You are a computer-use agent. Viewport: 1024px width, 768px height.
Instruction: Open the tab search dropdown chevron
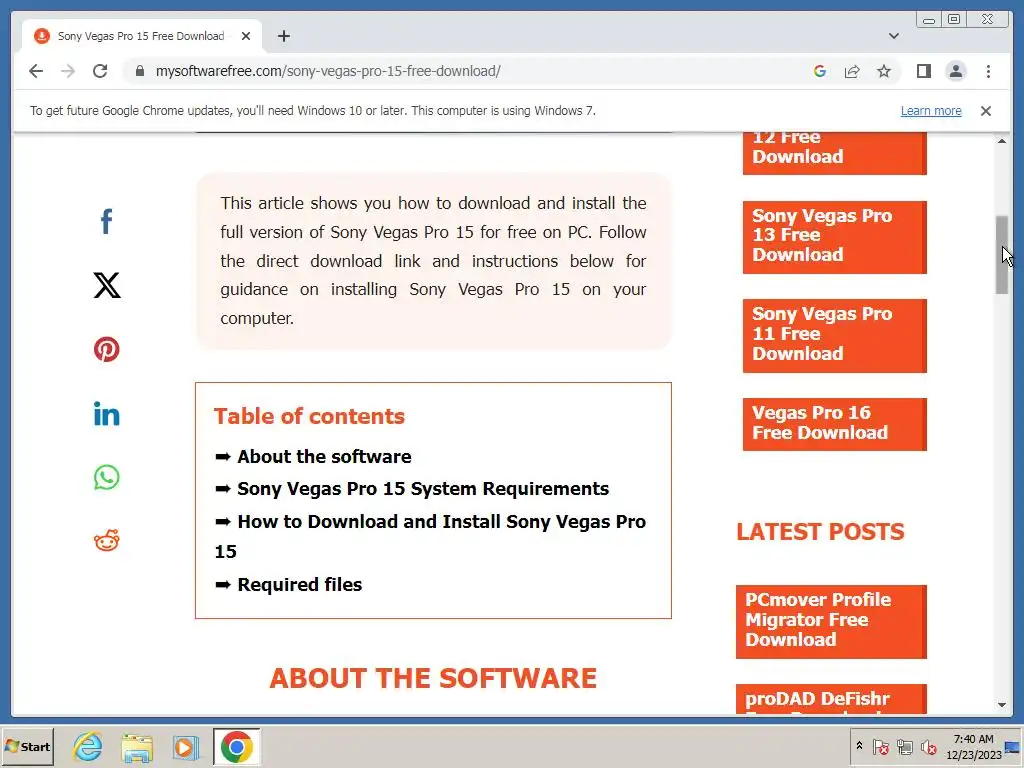tap(893, 36)
